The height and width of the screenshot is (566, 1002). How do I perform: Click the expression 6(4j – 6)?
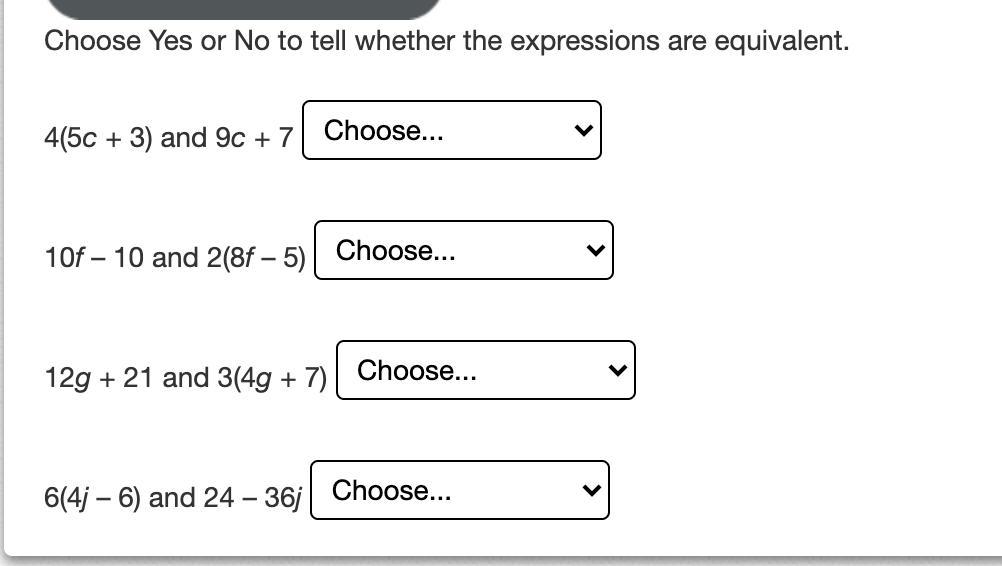point(92,497)
